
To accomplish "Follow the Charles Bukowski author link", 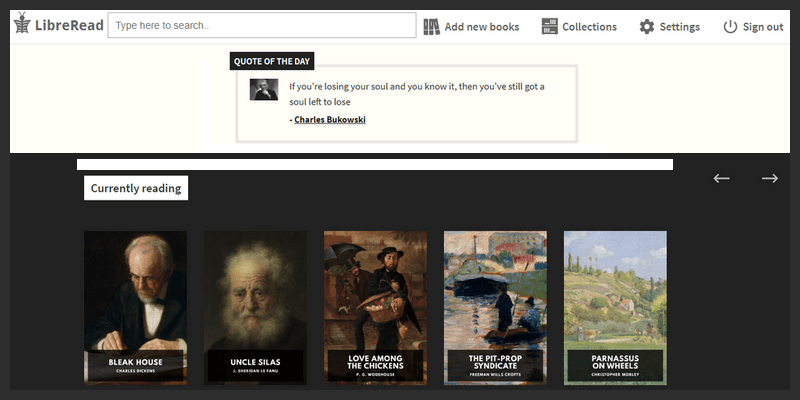I will (330, 120).
